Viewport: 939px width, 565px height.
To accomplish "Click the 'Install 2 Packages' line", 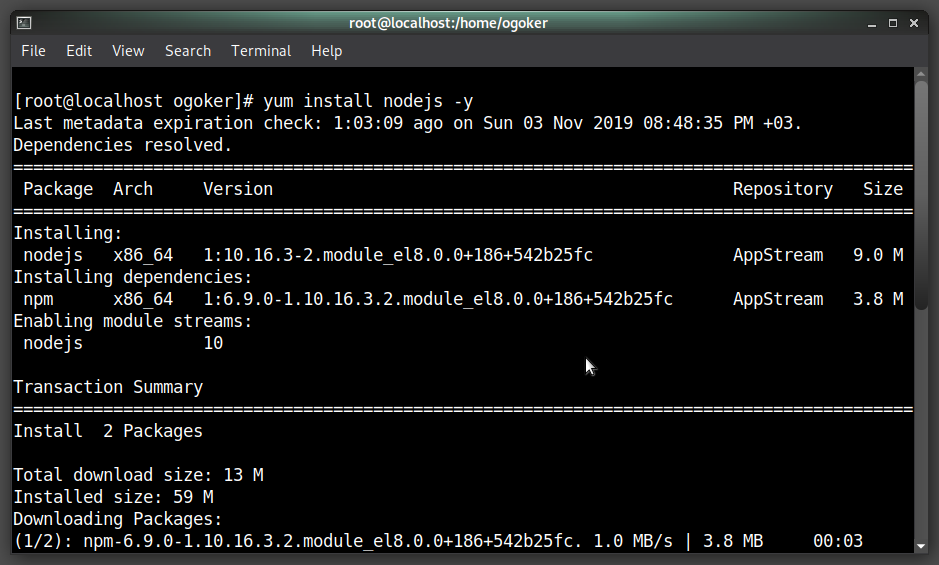I will [108, 431].
